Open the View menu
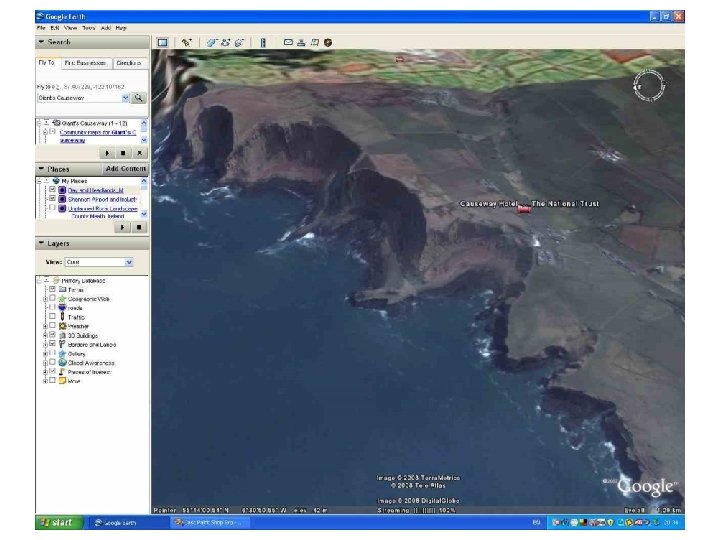The height and width of the screenshot is (540, 720). 70,28
